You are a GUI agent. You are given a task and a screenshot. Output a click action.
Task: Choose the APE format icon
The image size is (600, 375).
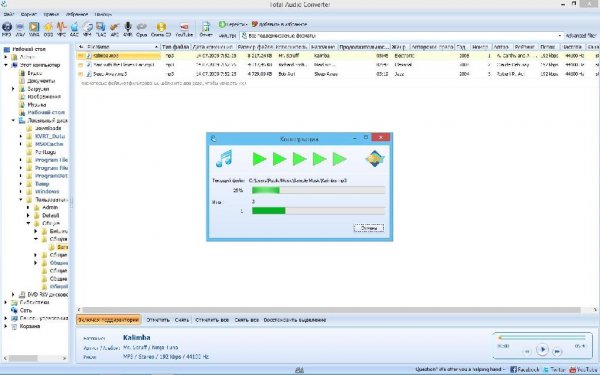(114, 27)
